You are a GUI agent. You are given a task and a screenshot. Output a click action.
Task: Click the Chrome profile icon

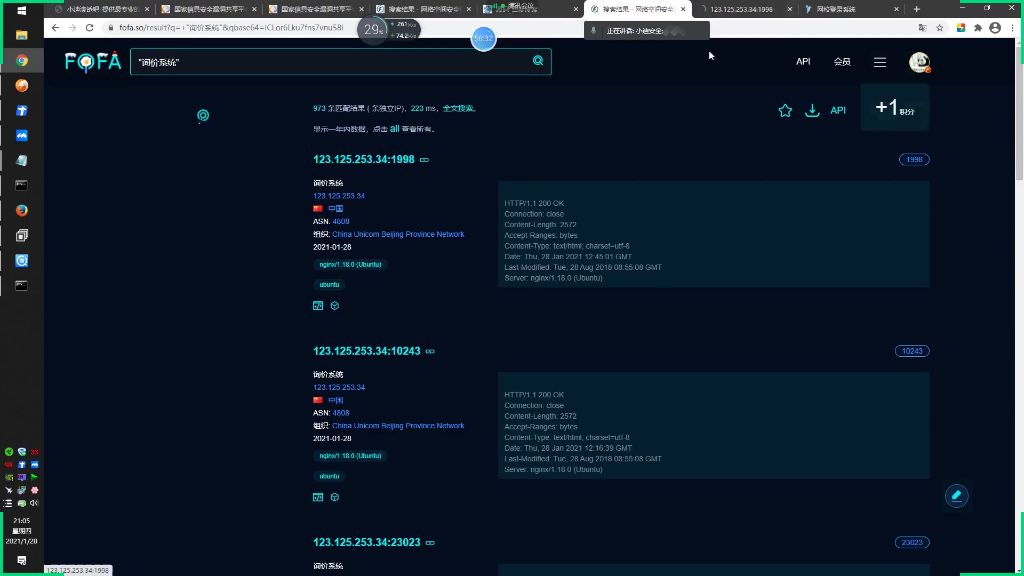point(995,27)
